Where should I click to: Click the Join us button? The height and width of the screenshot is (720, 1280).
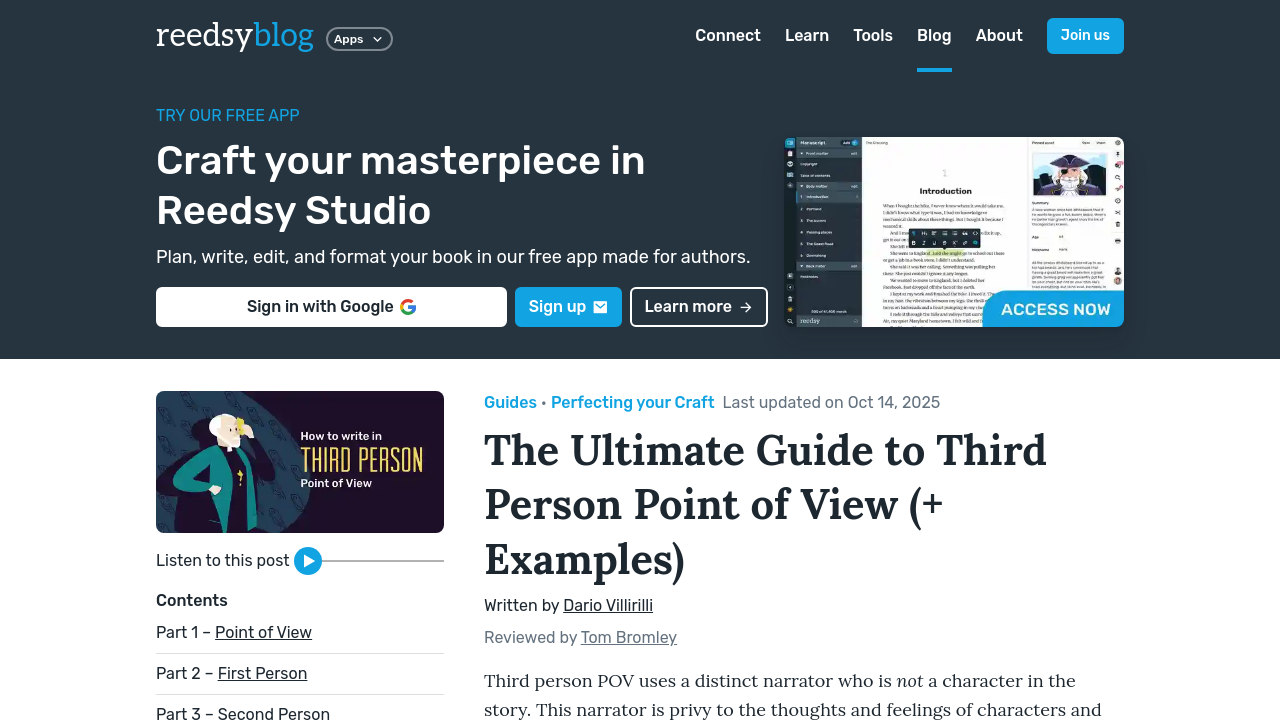1085,36
